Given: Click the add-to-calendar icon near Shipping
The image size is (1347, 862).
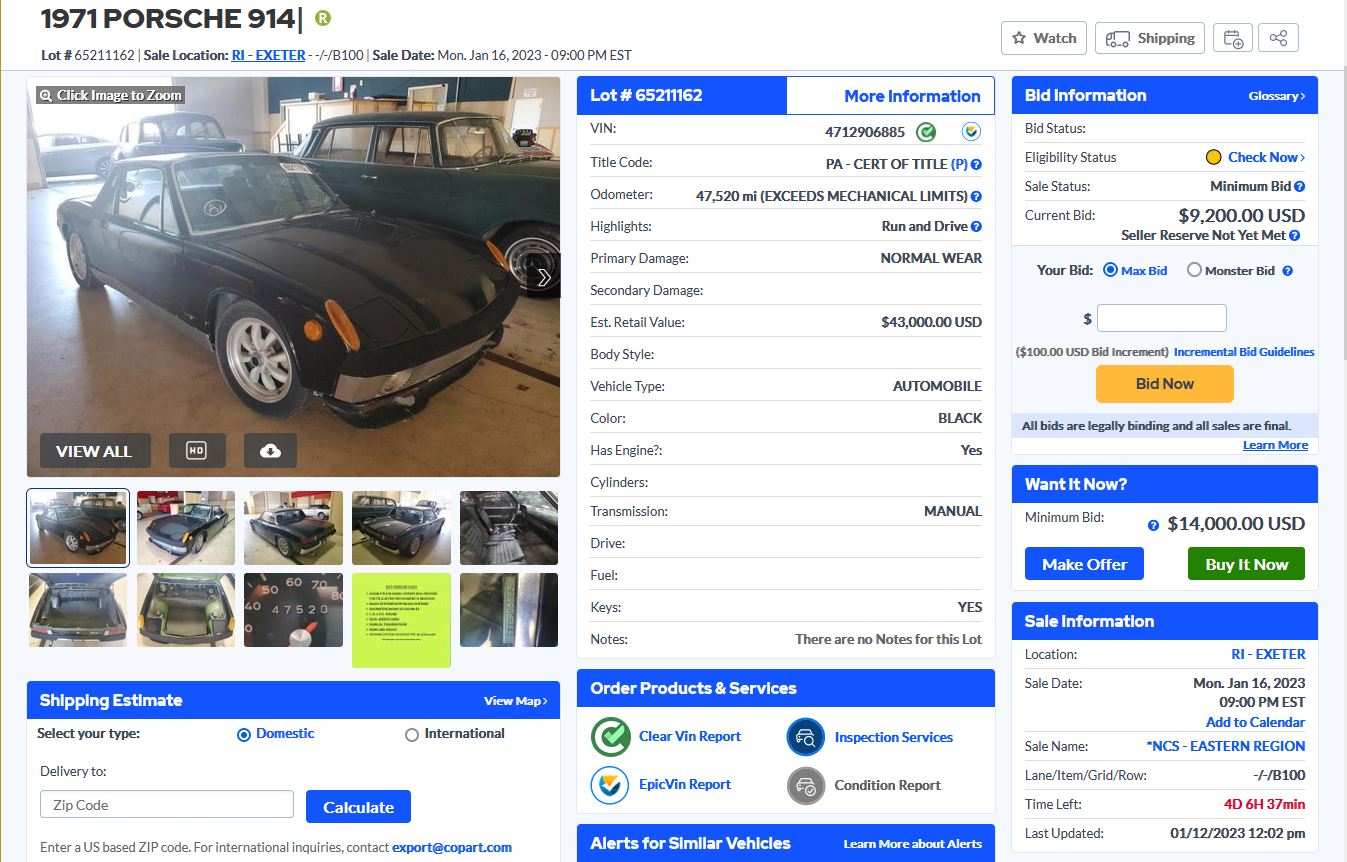Looking at the screenshot, I should tap(1234, 38).
